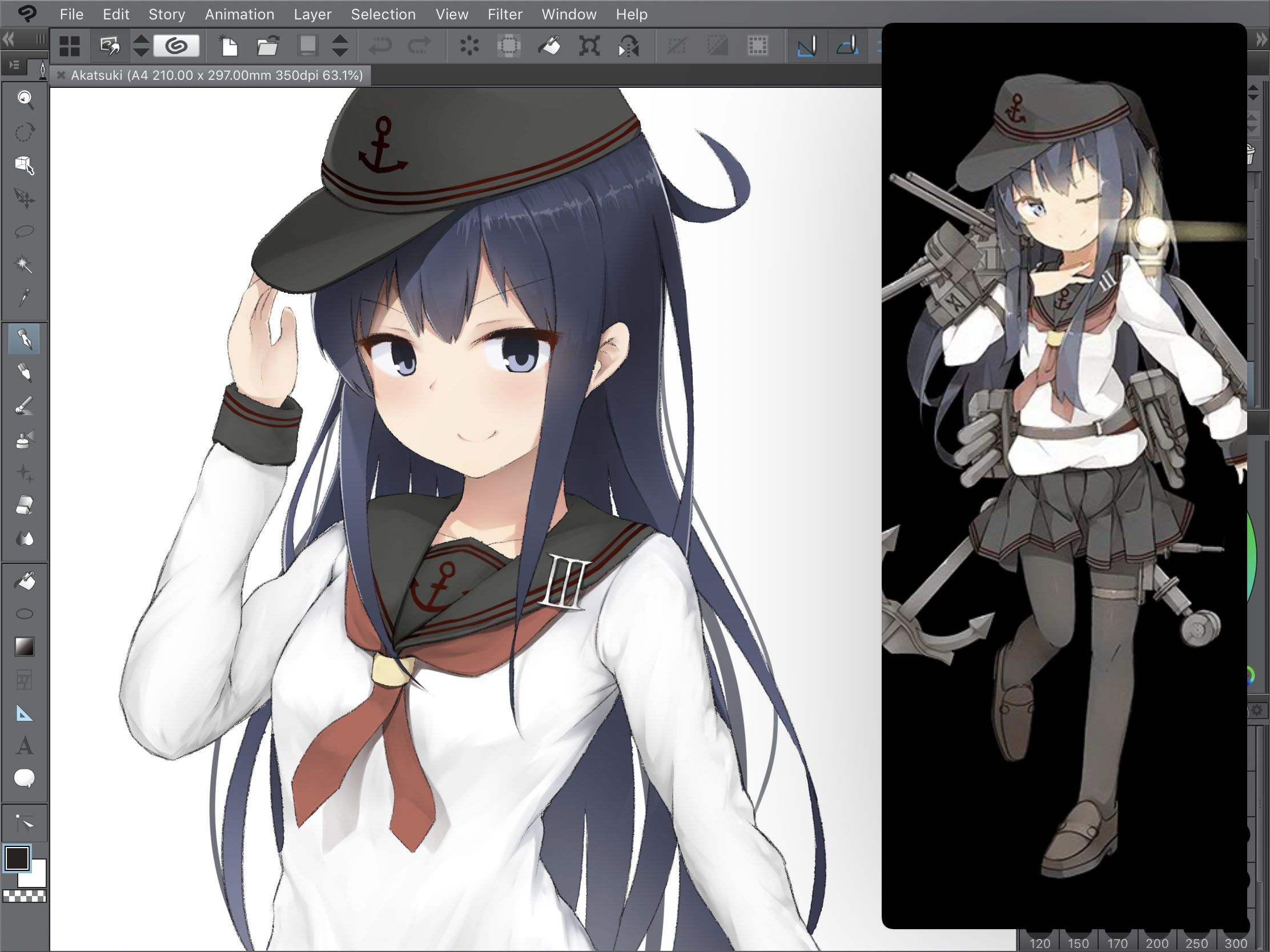Toggle Show Selection Border icon
This screenshot has height=952, width=1270.
click(758, 46)
